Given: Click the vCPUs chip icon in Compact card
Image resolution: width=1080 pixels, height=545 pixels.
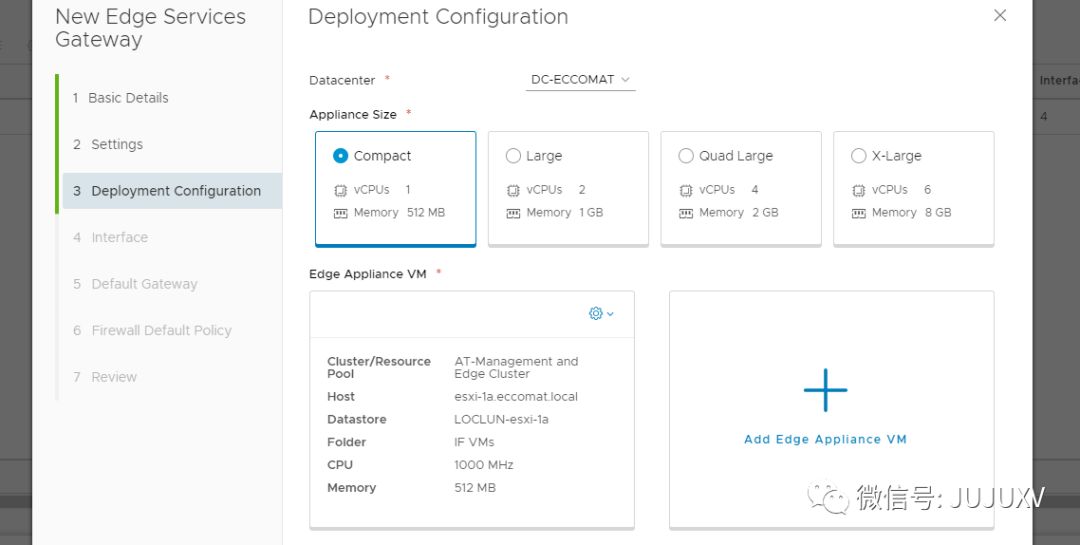Looking at the screenshot, I should pos(340,190).
